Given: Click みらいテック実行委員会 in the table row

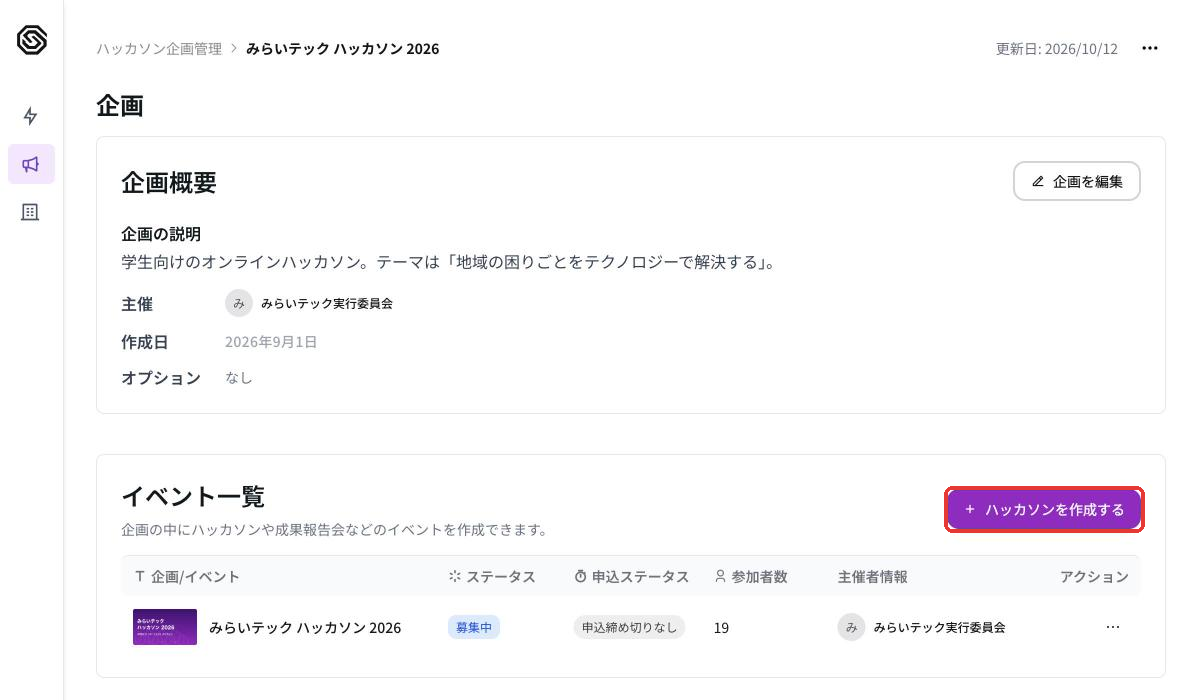Looking at the screenshot, I should [939, 627].
